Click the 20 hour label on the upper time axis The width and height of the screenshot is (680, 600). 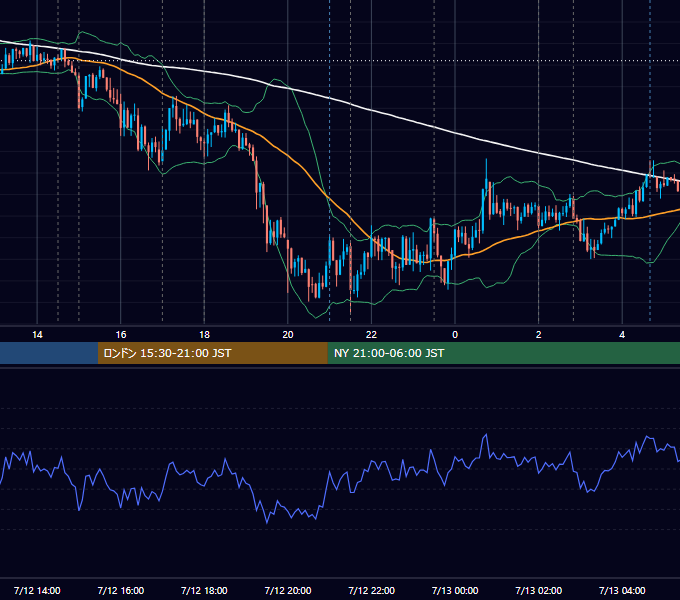click(288, 335)
